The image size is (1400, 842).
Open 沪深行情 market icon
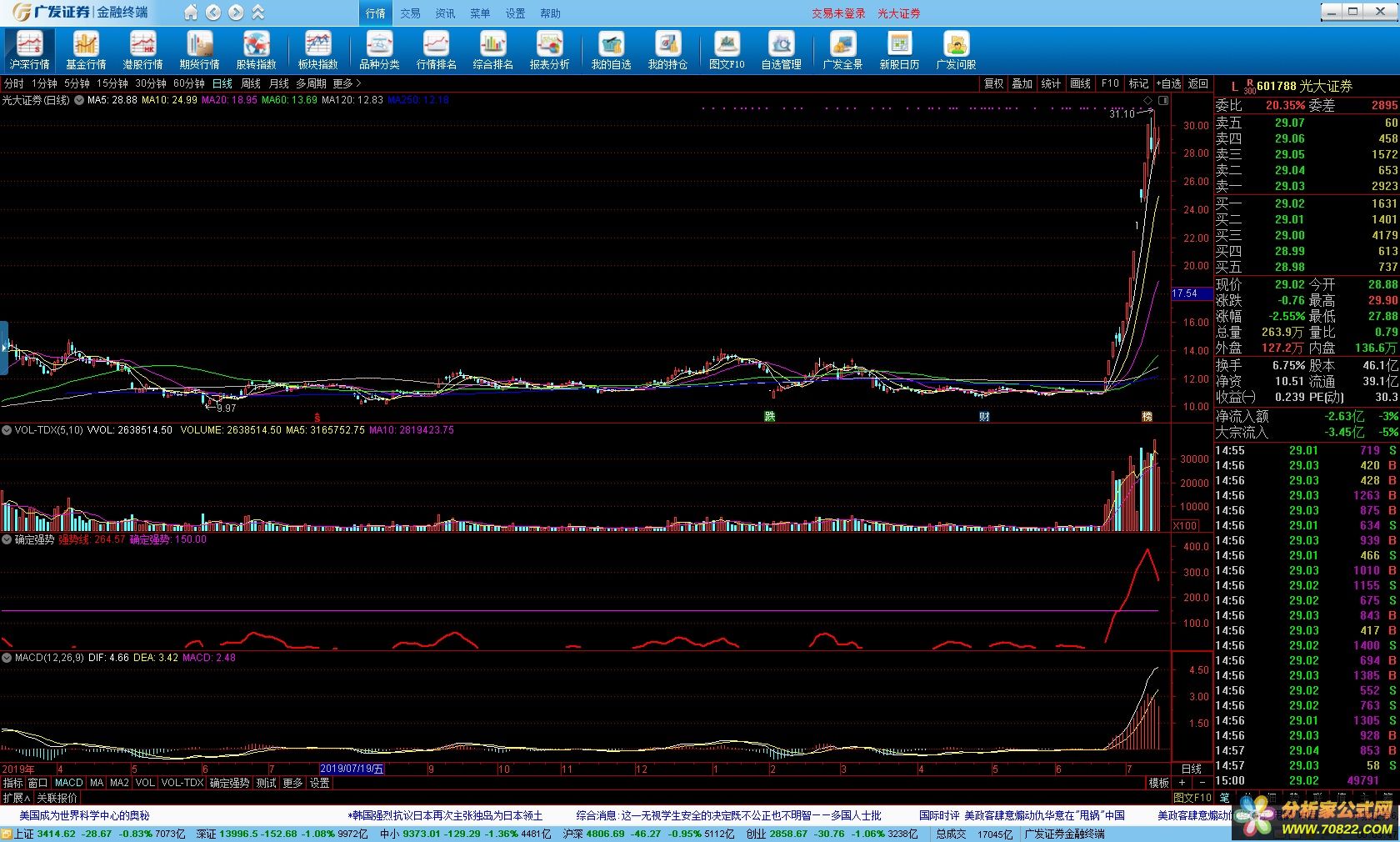click(29, 50)
